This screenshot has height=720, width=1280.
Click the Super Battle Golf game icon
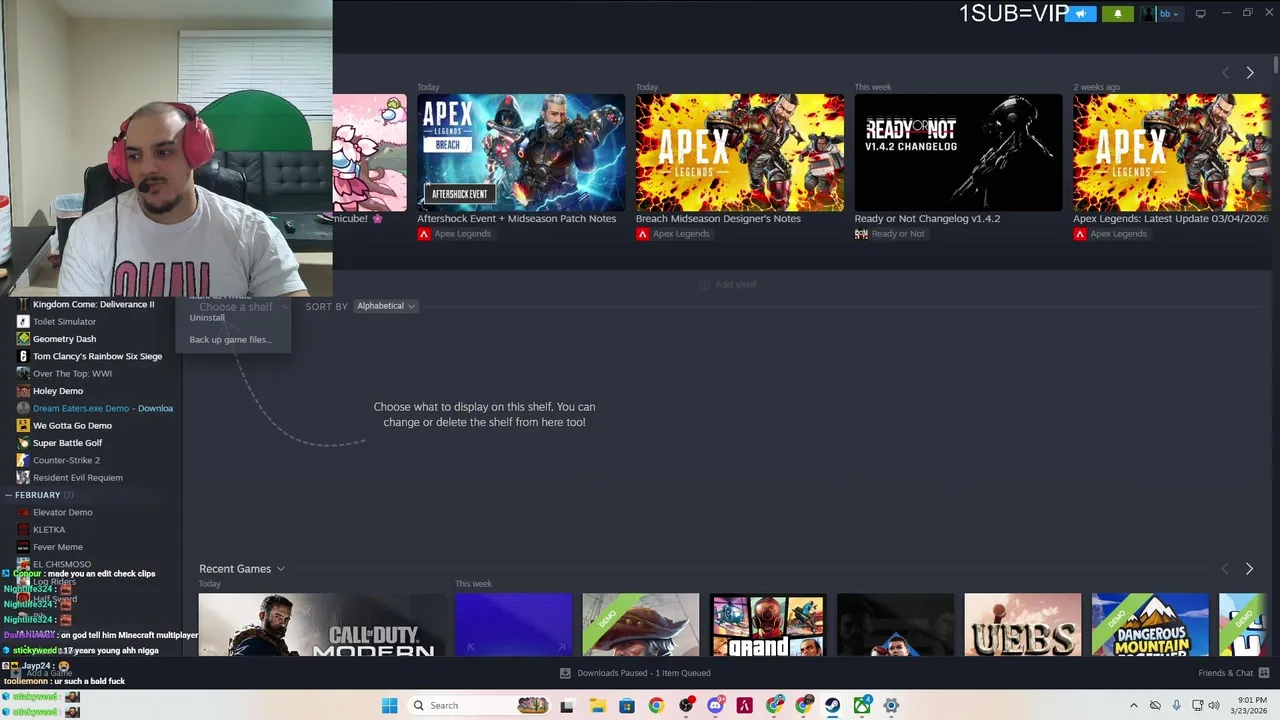tap(23, 443)
